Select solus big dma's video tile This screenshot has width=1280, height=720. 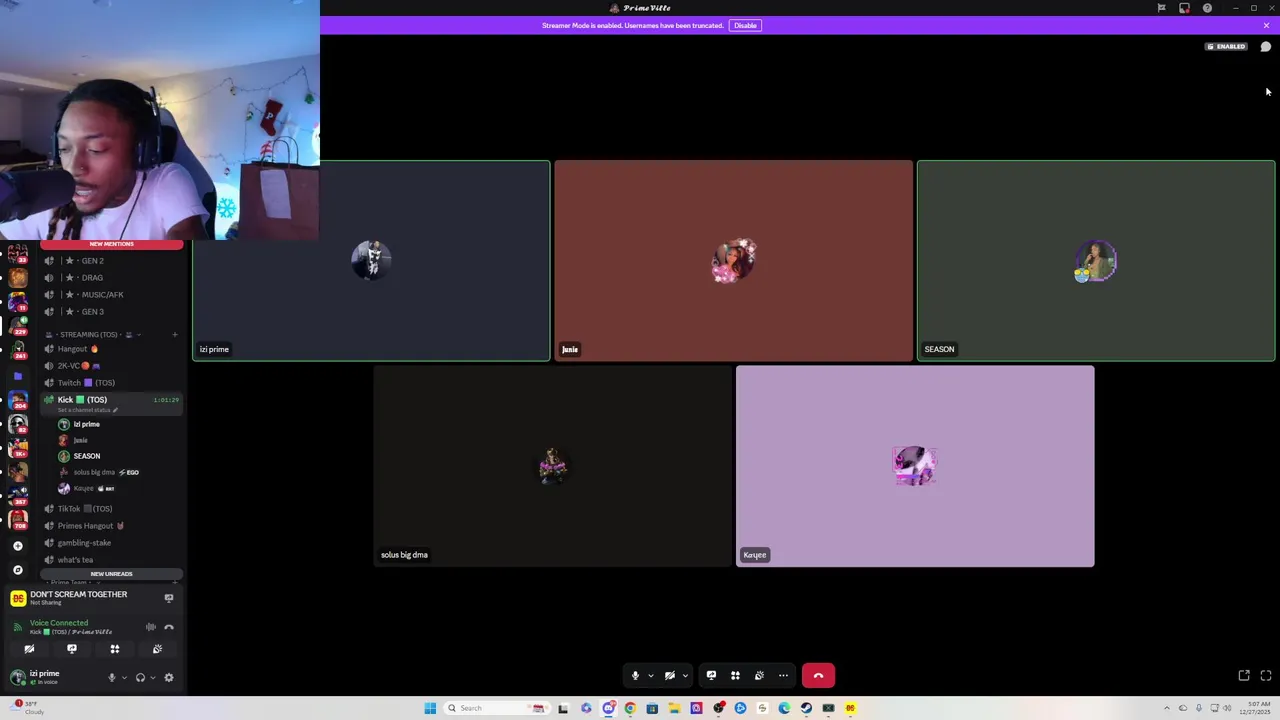click(553, 466)
